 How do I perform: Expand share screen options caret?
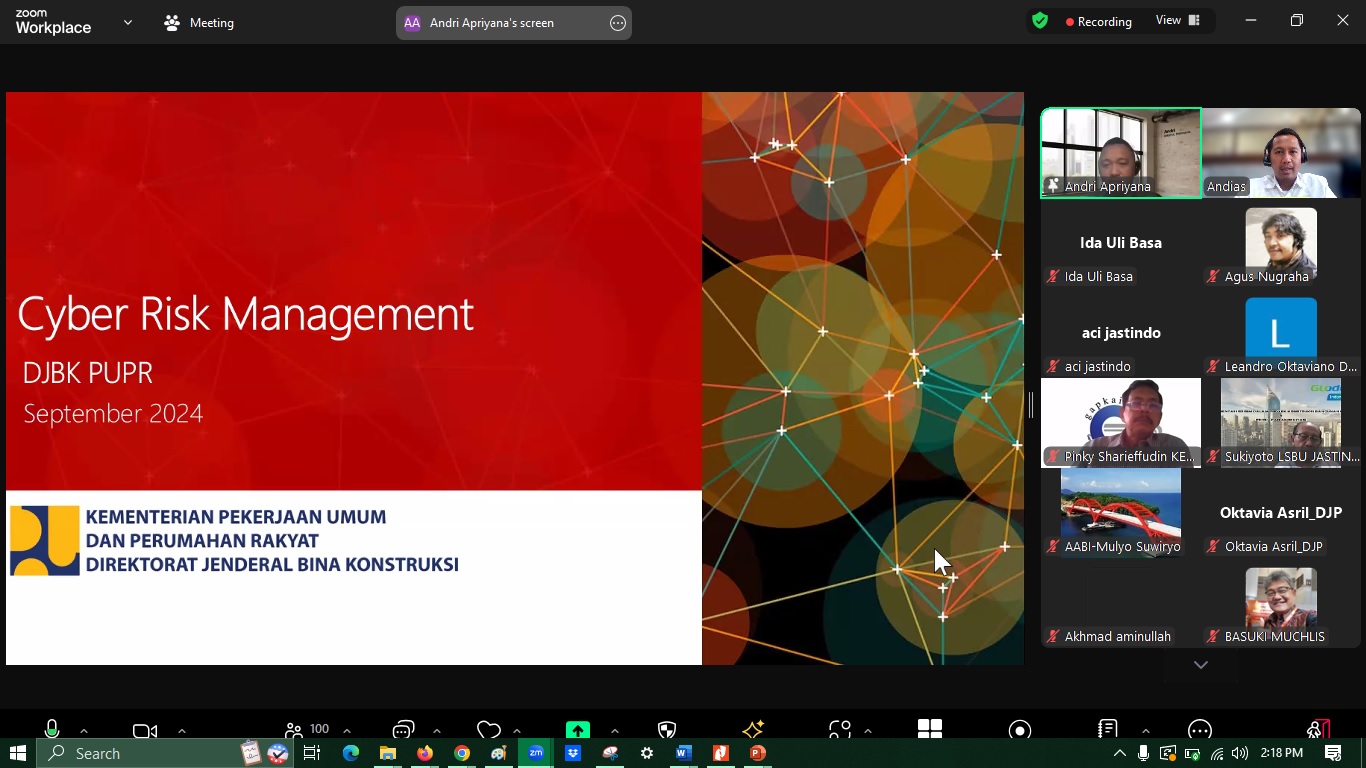point(614,731)
